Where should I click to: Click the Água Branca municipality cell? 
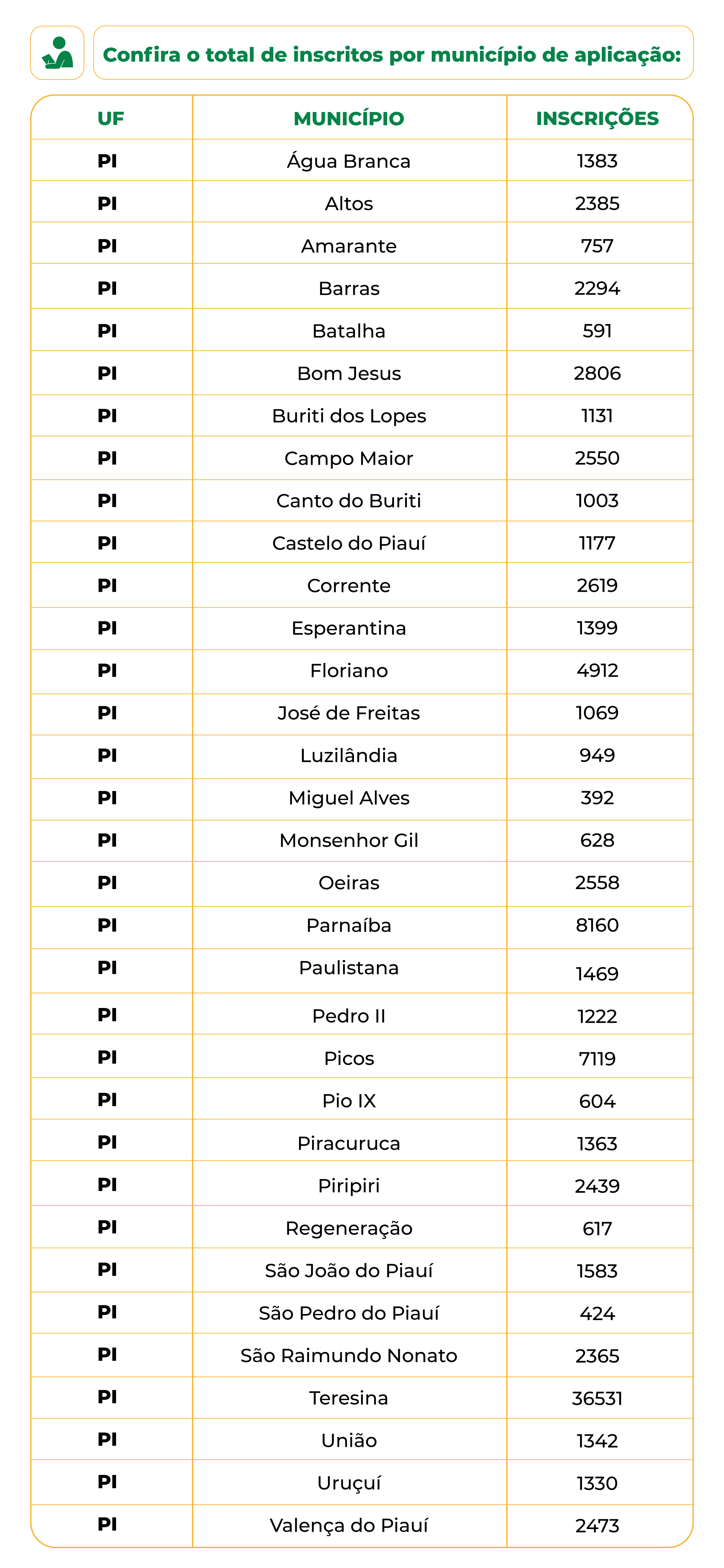tap(349, 161)
